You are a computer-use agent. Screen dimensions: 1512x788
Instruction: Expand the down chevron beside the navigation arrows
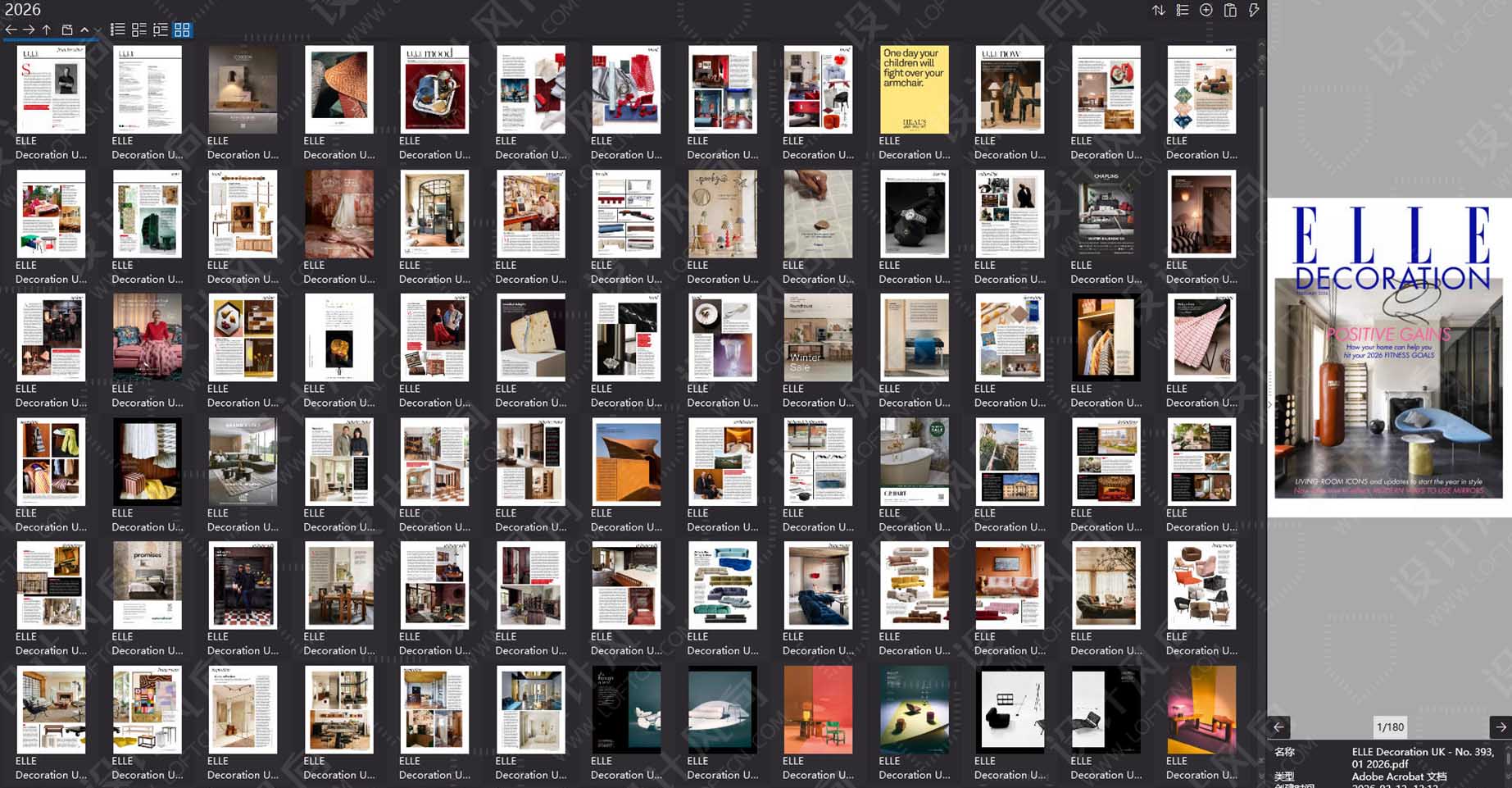95,31
